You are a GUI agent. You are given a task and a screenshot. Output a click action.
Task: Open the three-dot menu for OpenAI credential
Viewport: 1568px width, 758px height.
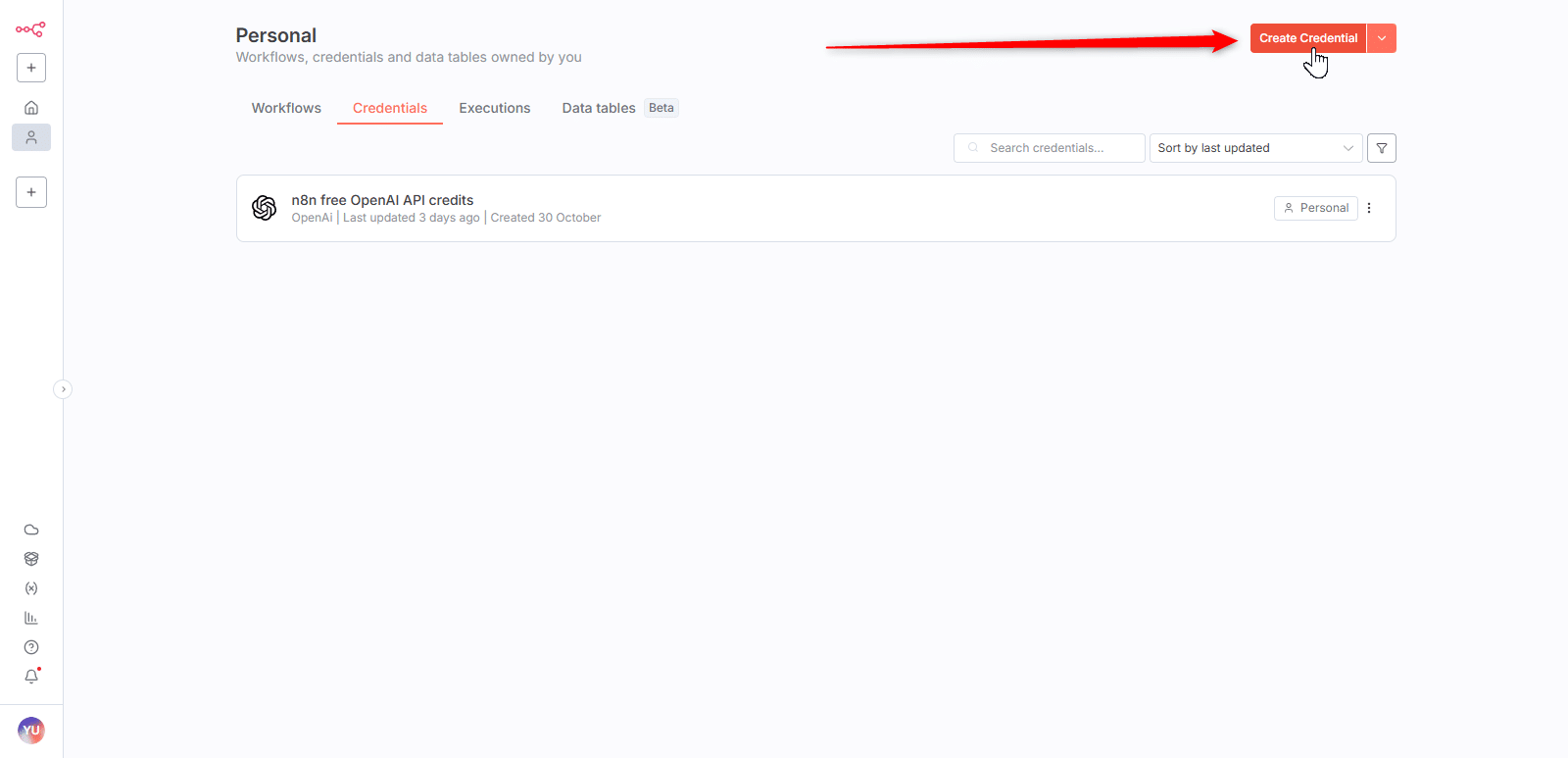point(1369,208)
